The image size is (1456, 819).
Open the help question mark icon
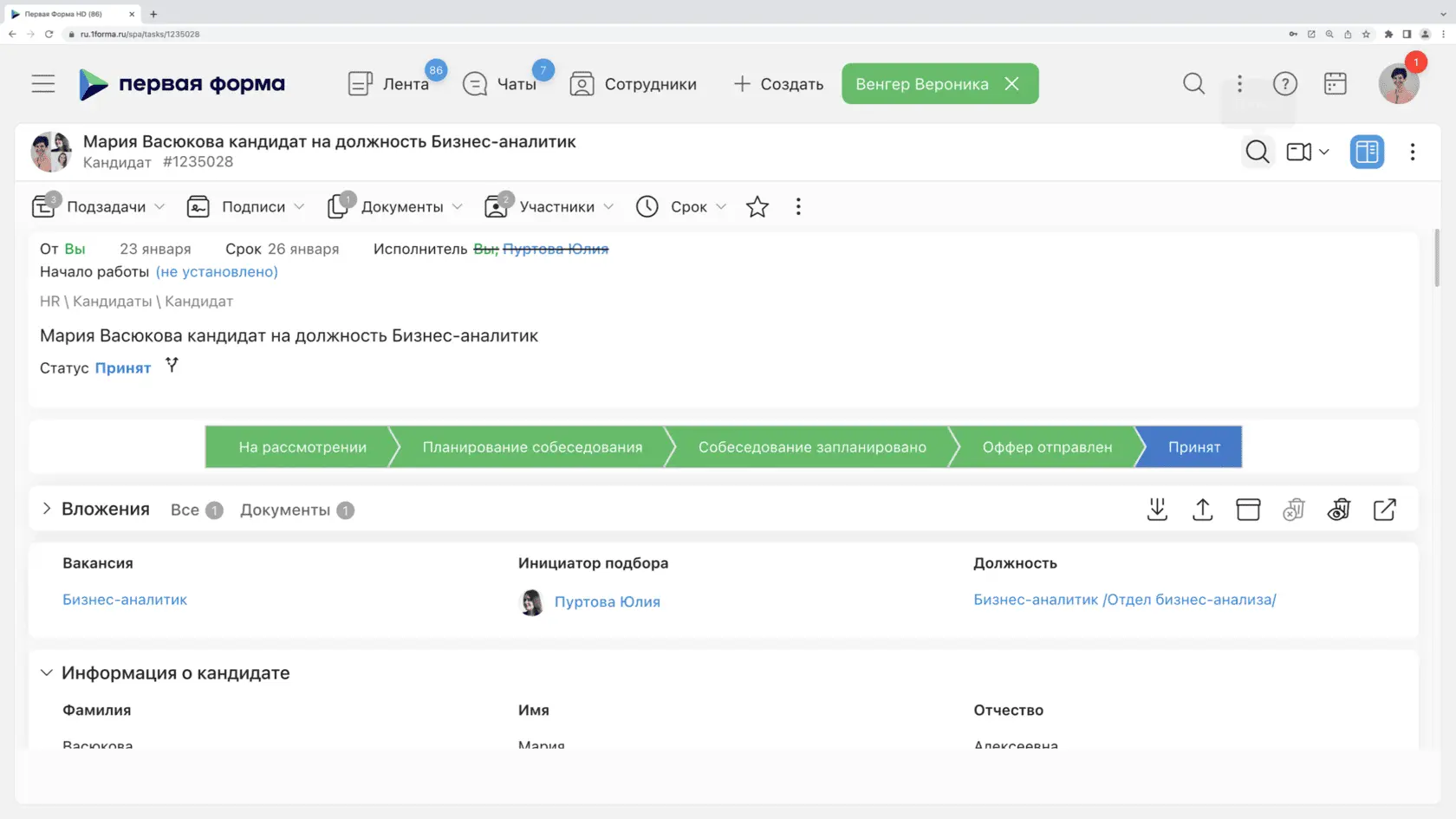(x=1284, y=83)
